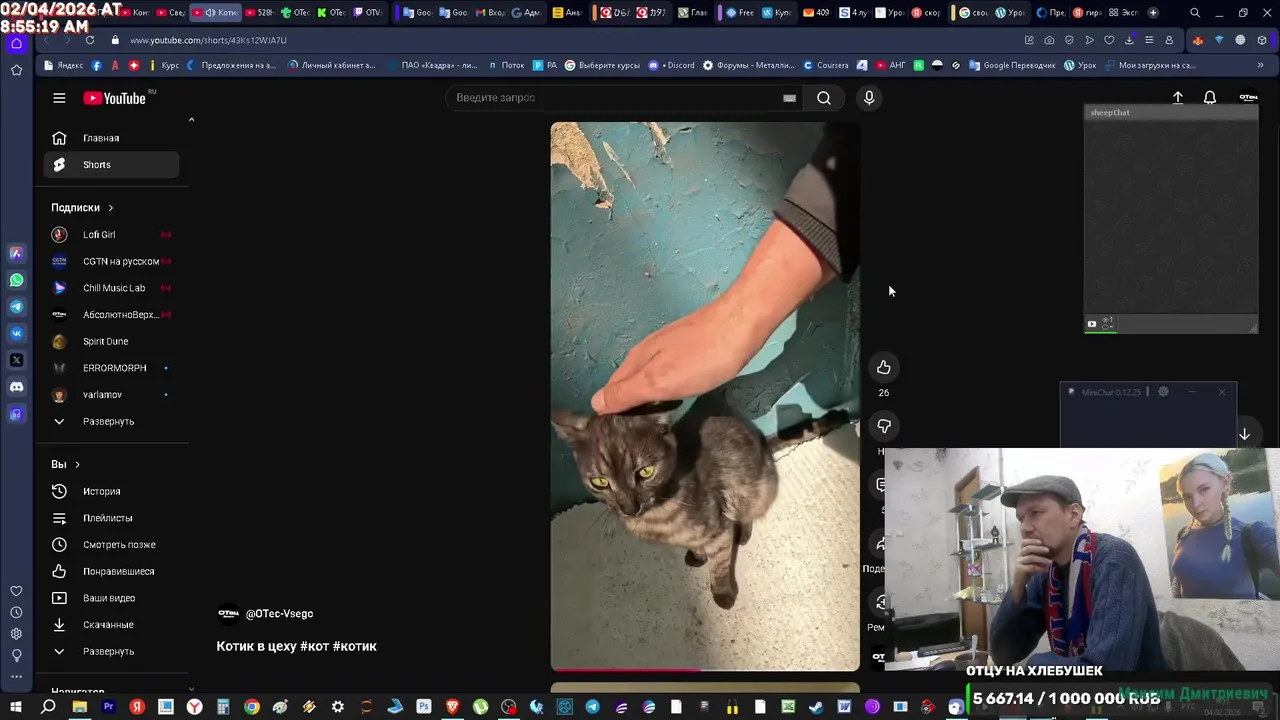Reload page with browser refresh button

(90, 40)
